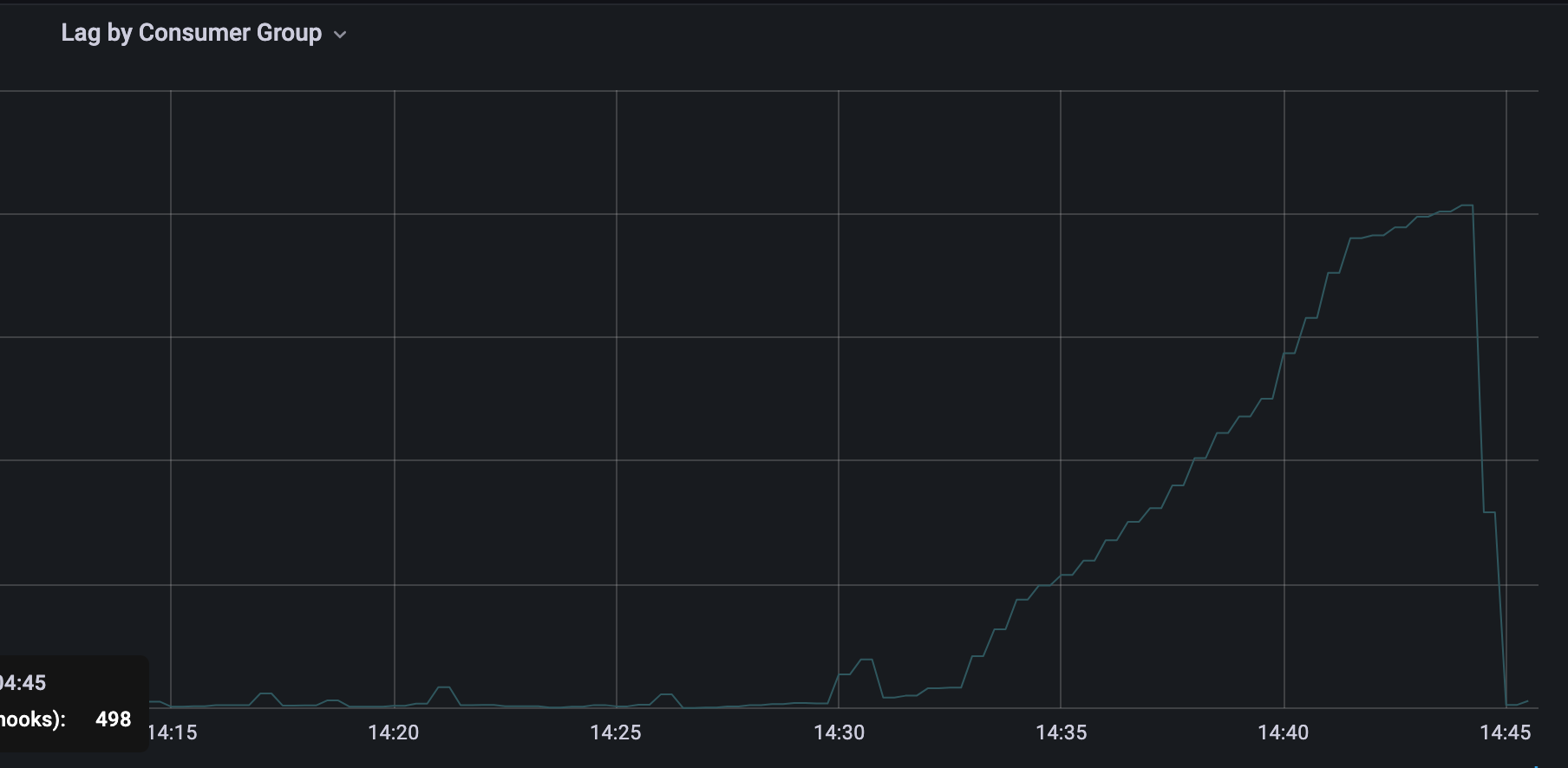Click the small lag bump just after 14:20

pyautogui.click(x=443, y=687)
